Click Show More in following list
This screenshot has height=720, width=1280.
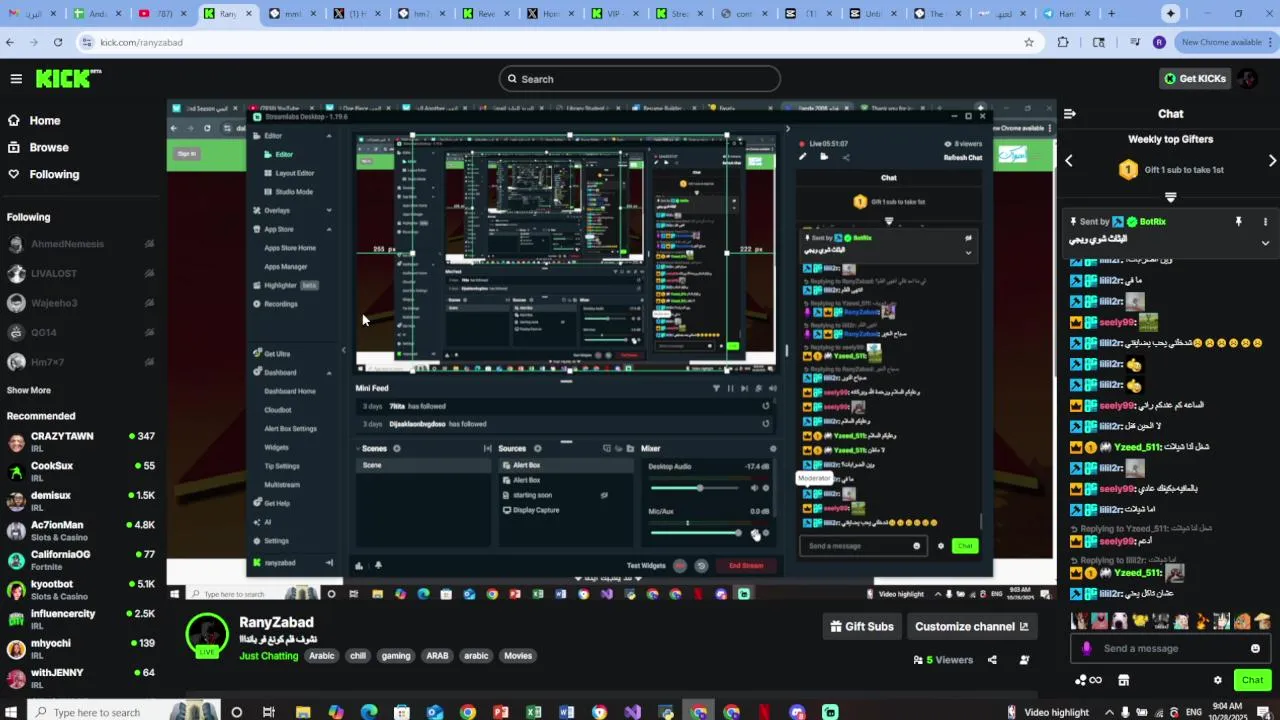pyautogui.click(x=29, y=390)
